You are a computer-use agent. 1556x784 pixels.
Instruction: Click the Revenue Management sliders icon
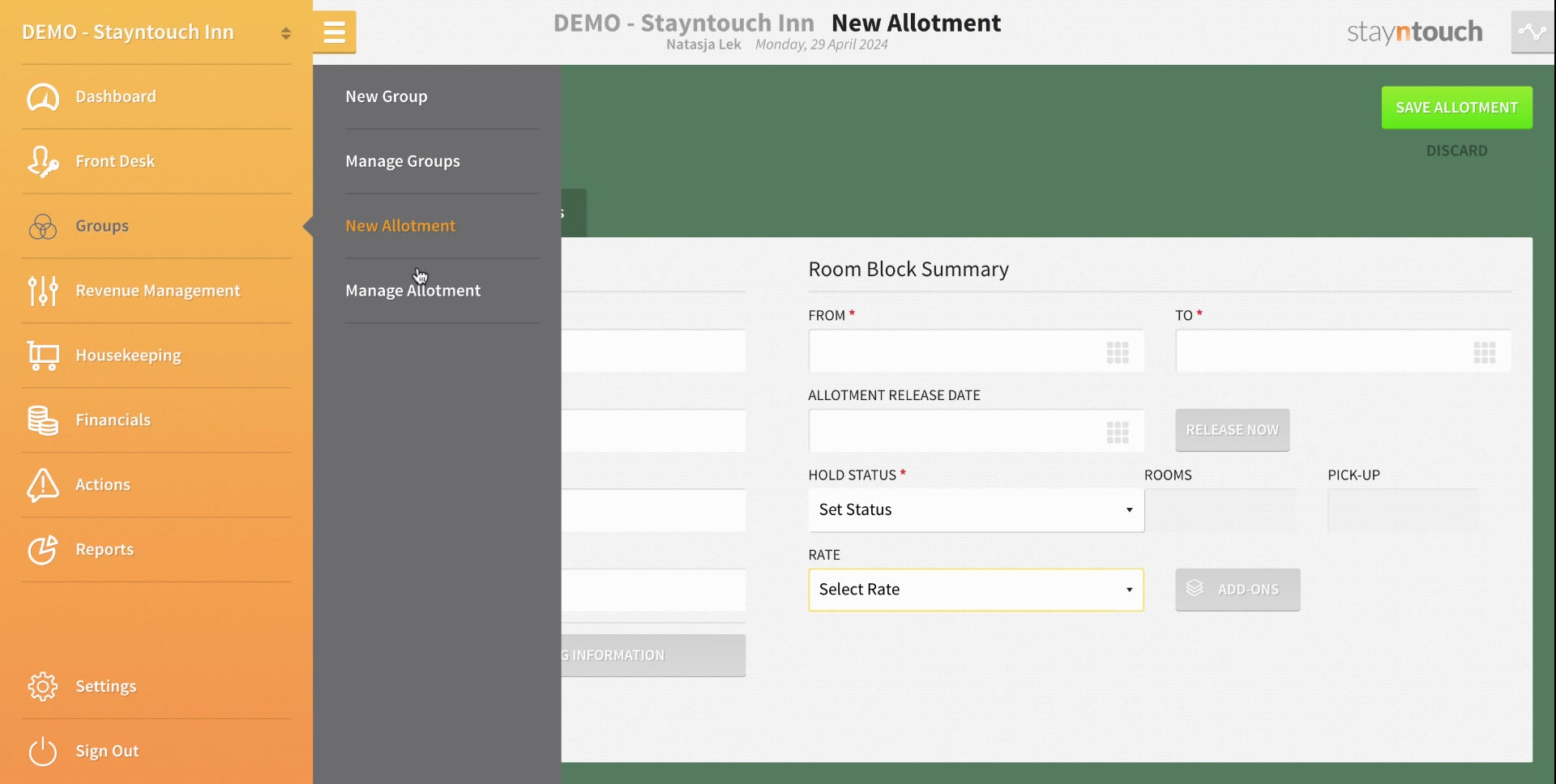(43, 291)
